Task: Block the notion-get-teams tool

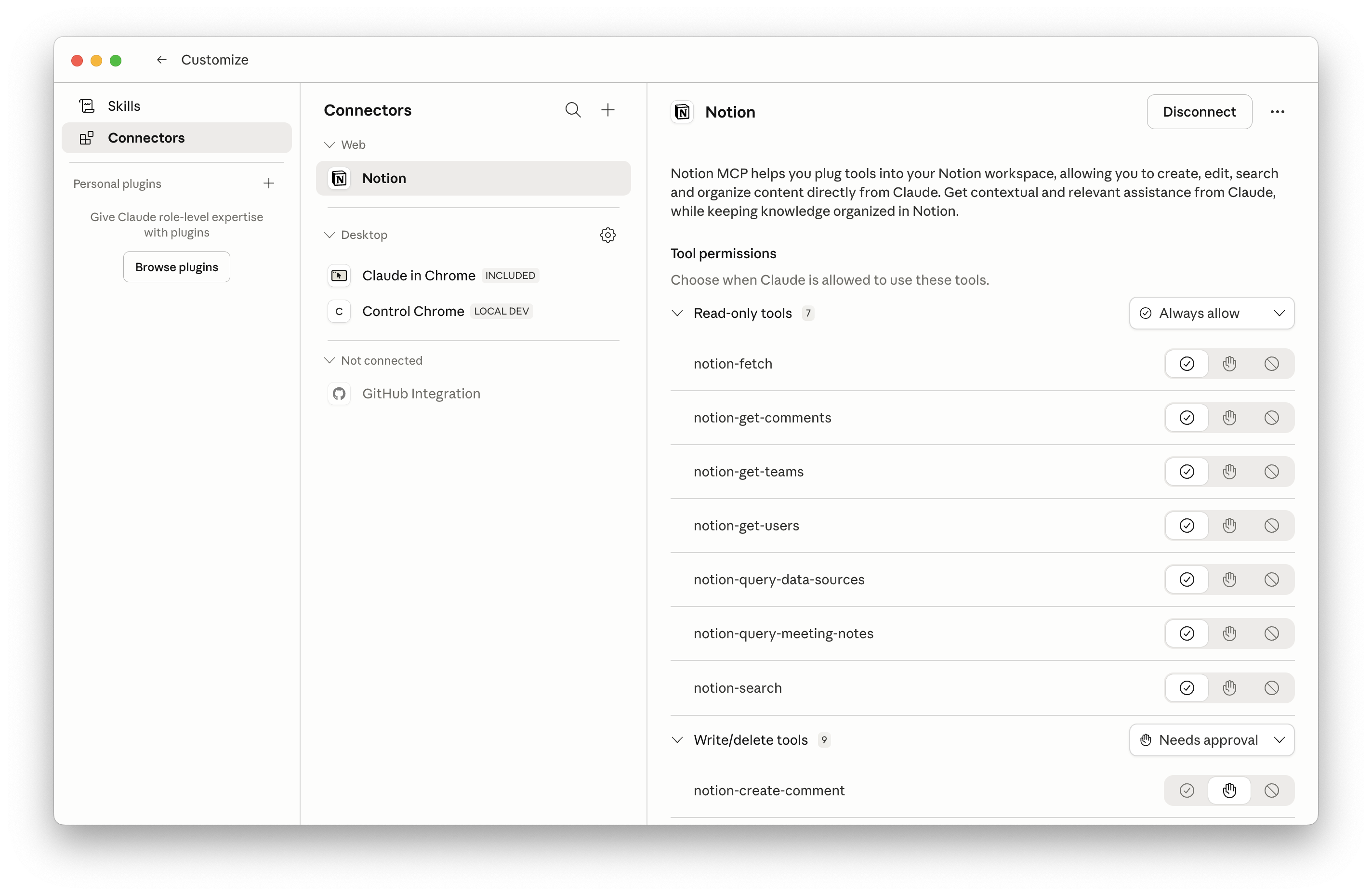Action: coord(1271,472)
